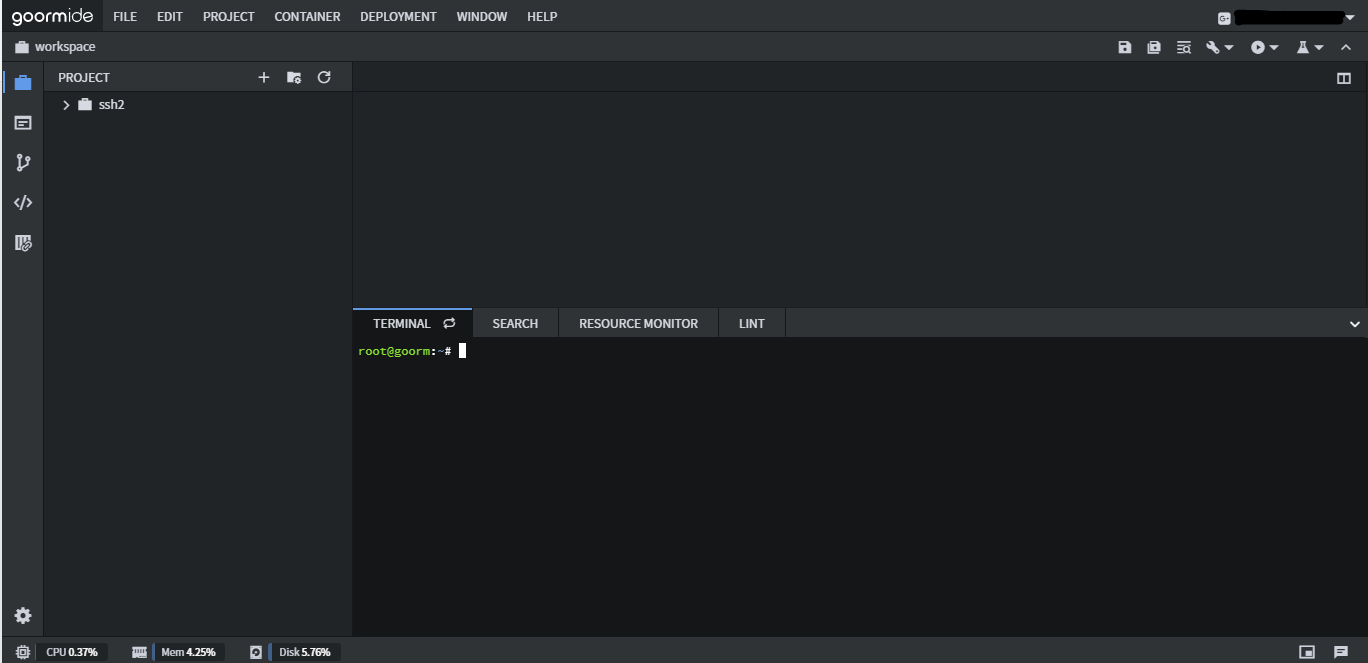Open the DEPLOYMENT menu

pyautogui.click(x=398, y=16)
